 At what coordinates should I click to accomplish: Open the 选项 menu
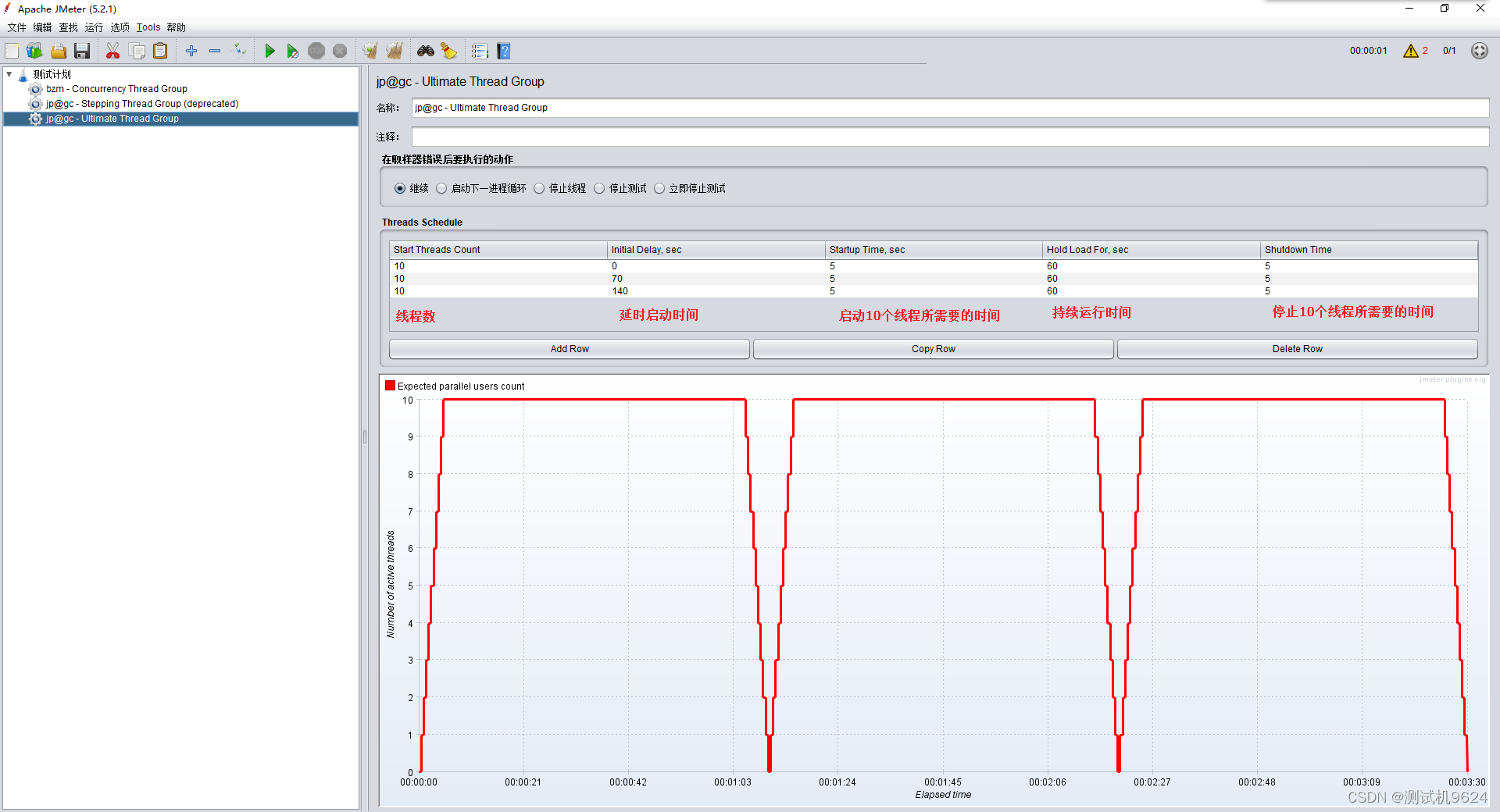click(120, 27)
